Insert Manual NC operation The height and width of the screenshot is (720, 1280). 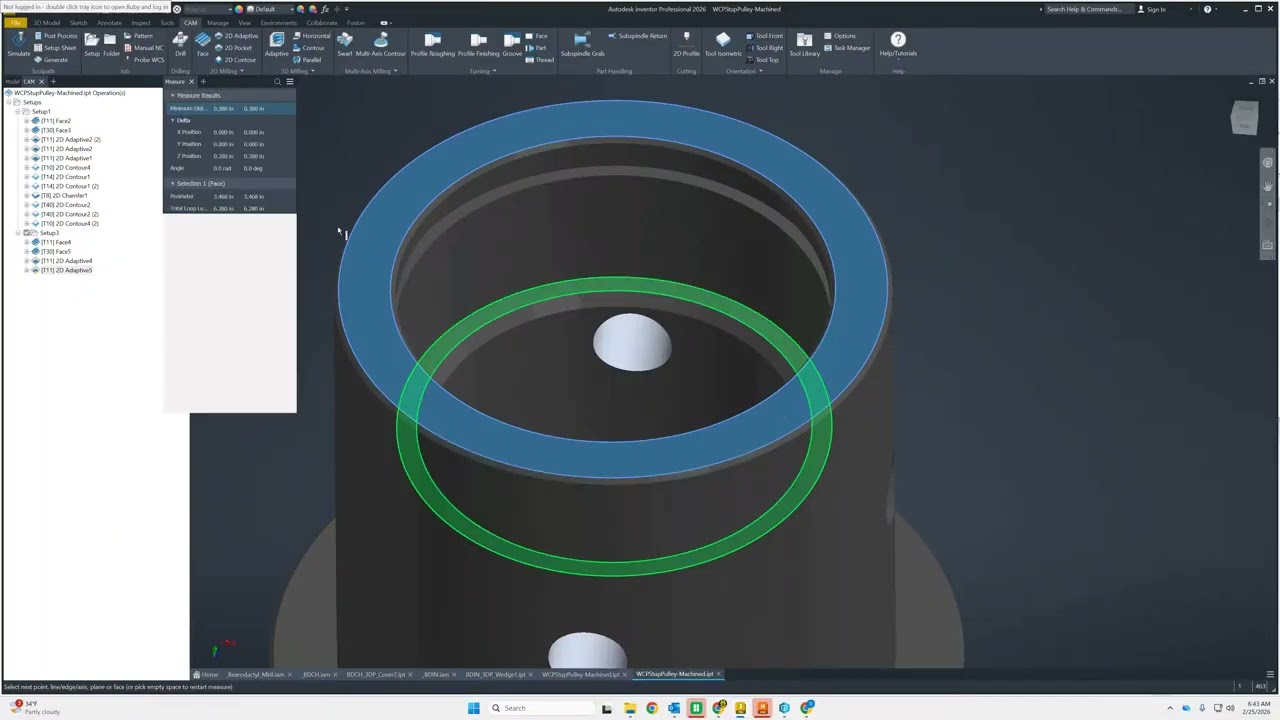(143, 48)
